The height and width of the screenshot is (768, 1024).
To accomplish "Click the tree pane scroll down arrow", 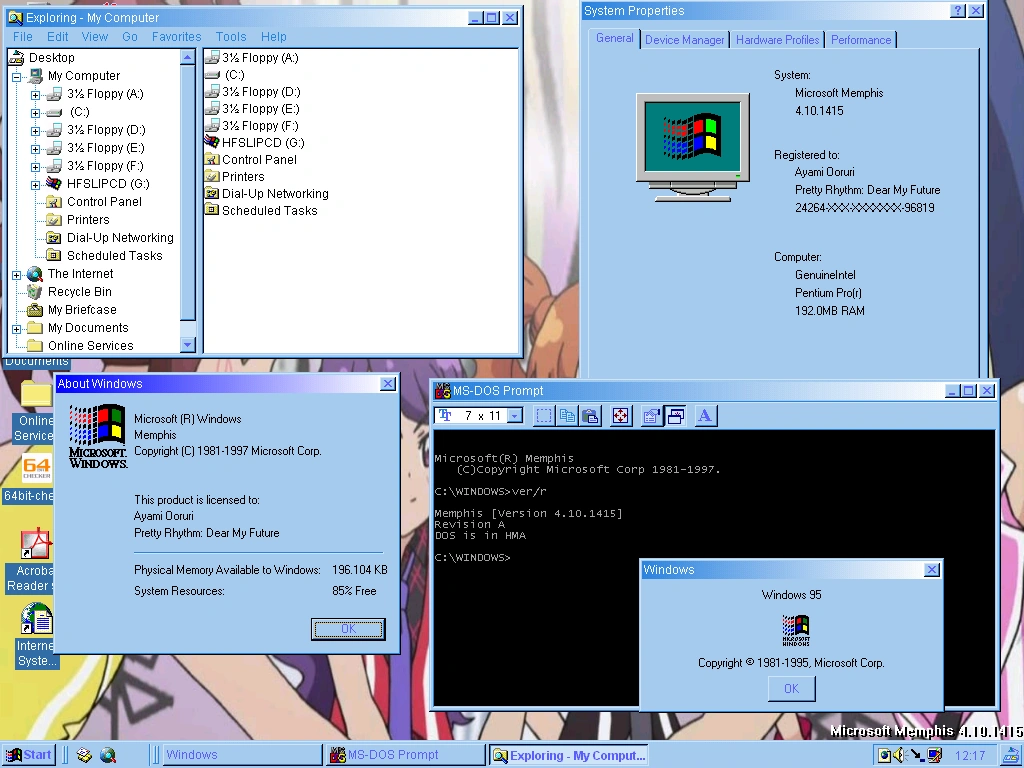I will tap(187, 344).
